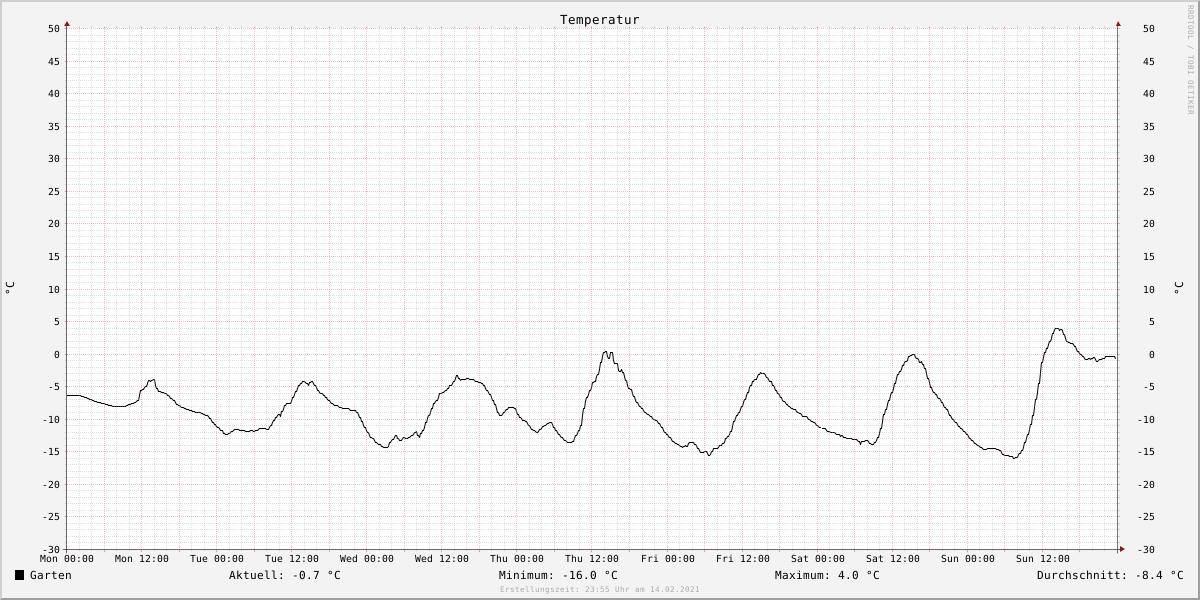Click the "Mon 12:00" time axis label
This screenshot has height=600, width=1200.
pos(142,559)
